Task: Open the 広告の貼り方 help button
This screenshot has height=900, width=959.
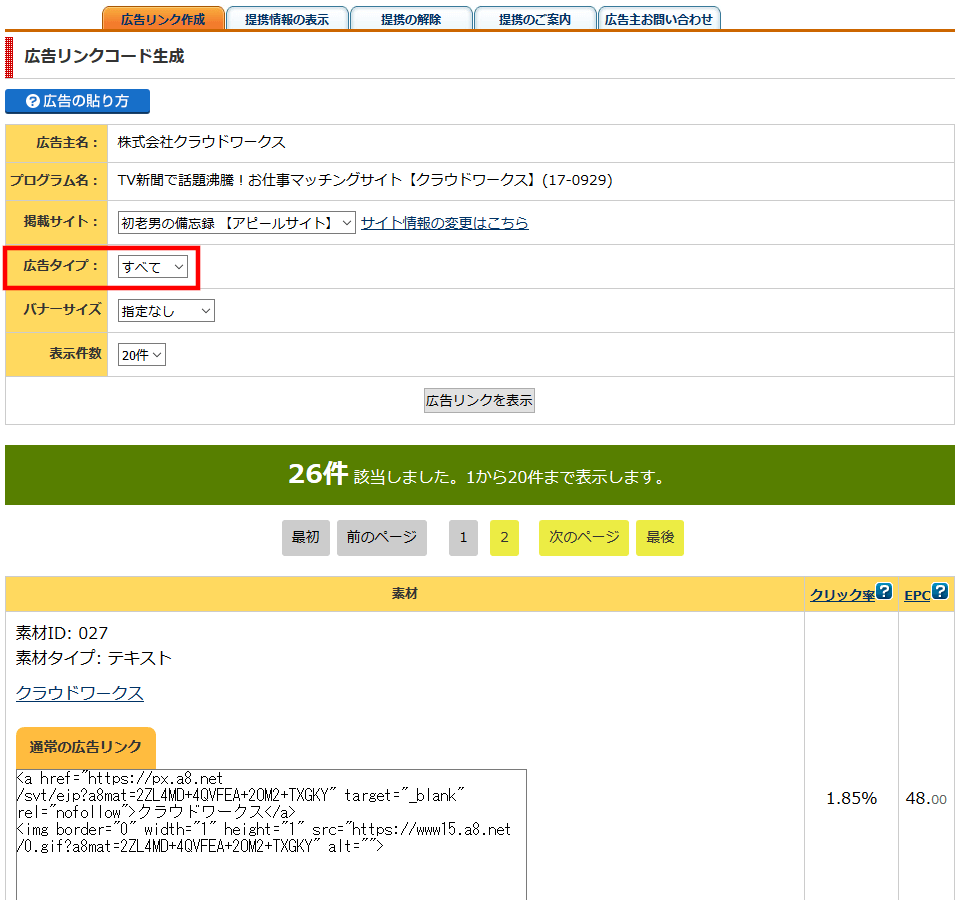Action: point(78,101)
